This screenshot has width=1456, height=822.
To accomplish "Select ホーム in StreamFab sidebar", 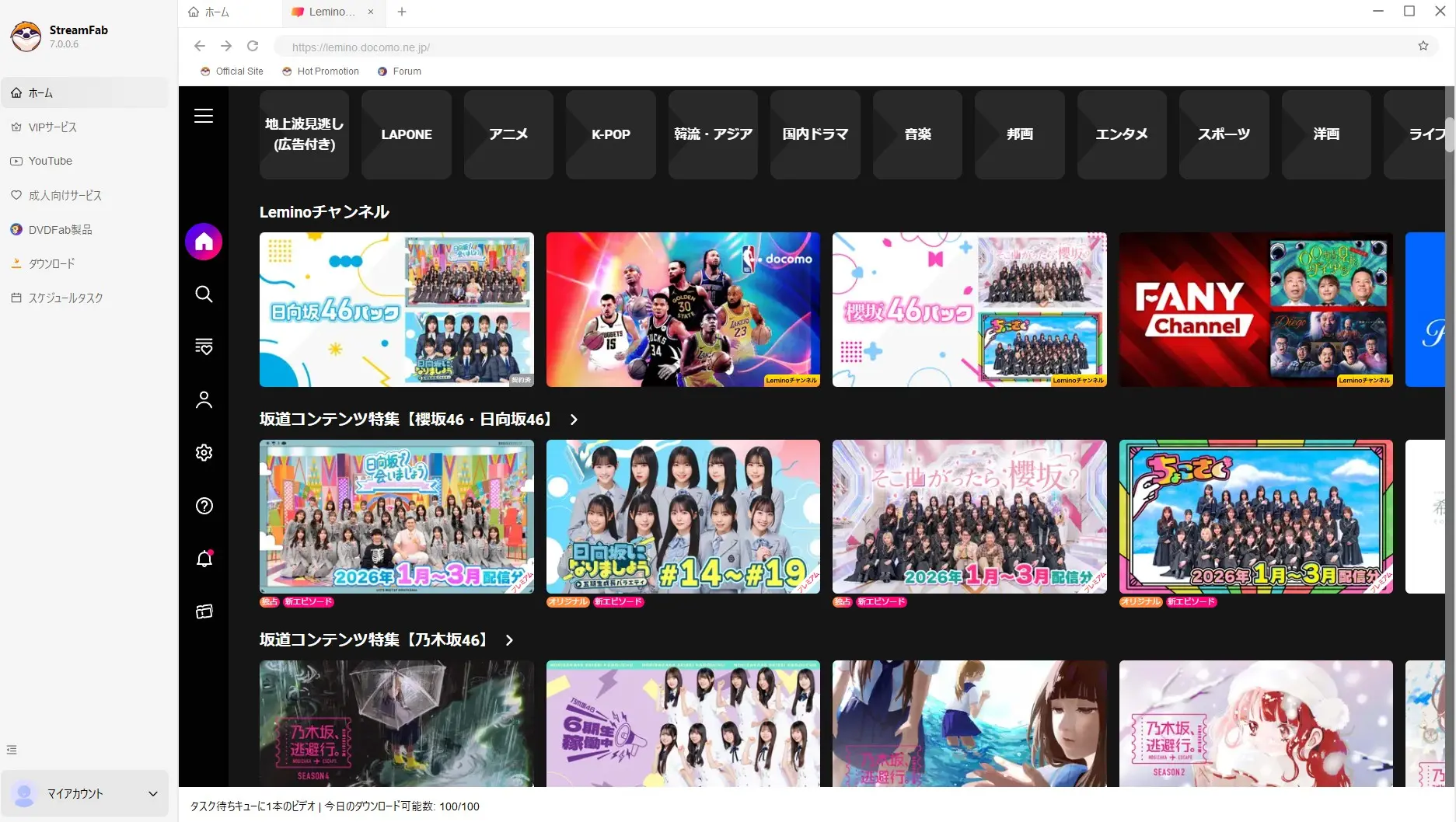I will click(85, 92).
